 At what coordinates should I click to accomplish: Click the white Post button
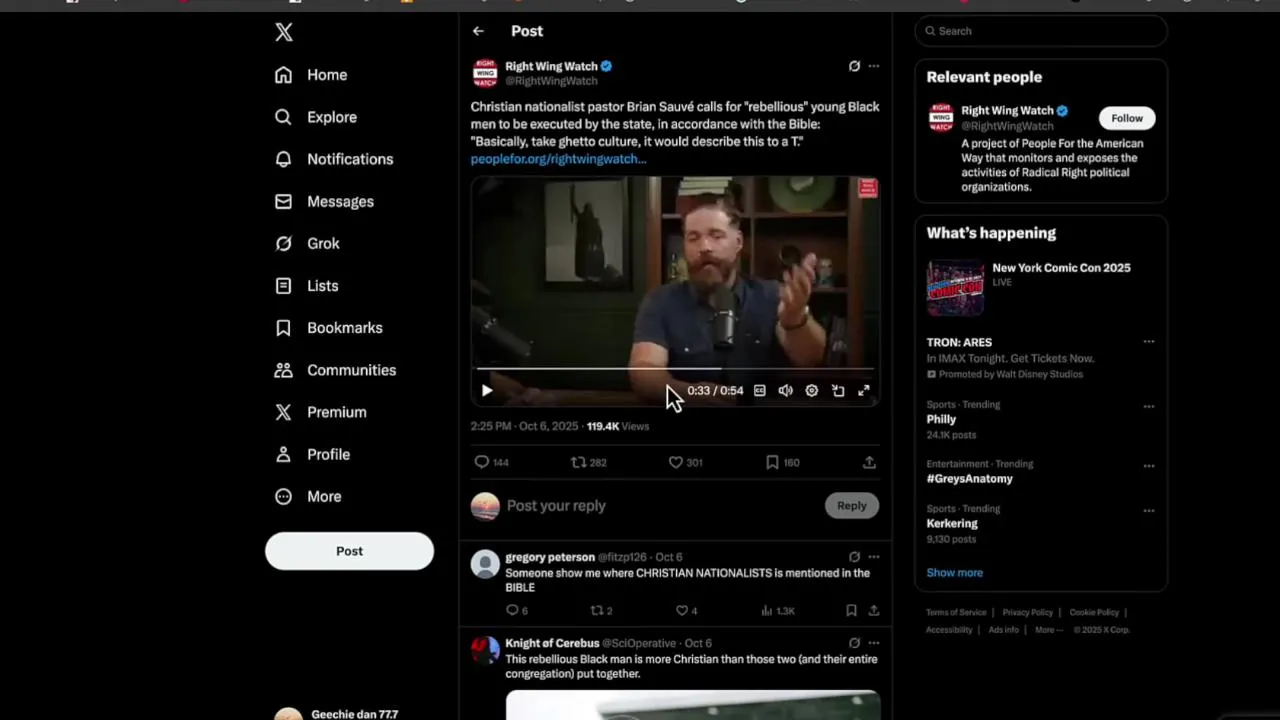[x=349, y=551]
